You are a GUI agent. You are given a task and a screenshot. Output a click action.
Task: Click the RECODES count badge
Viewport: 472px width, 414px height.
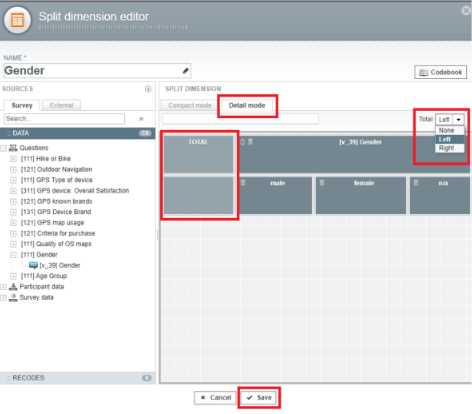[x=147, y=378]
